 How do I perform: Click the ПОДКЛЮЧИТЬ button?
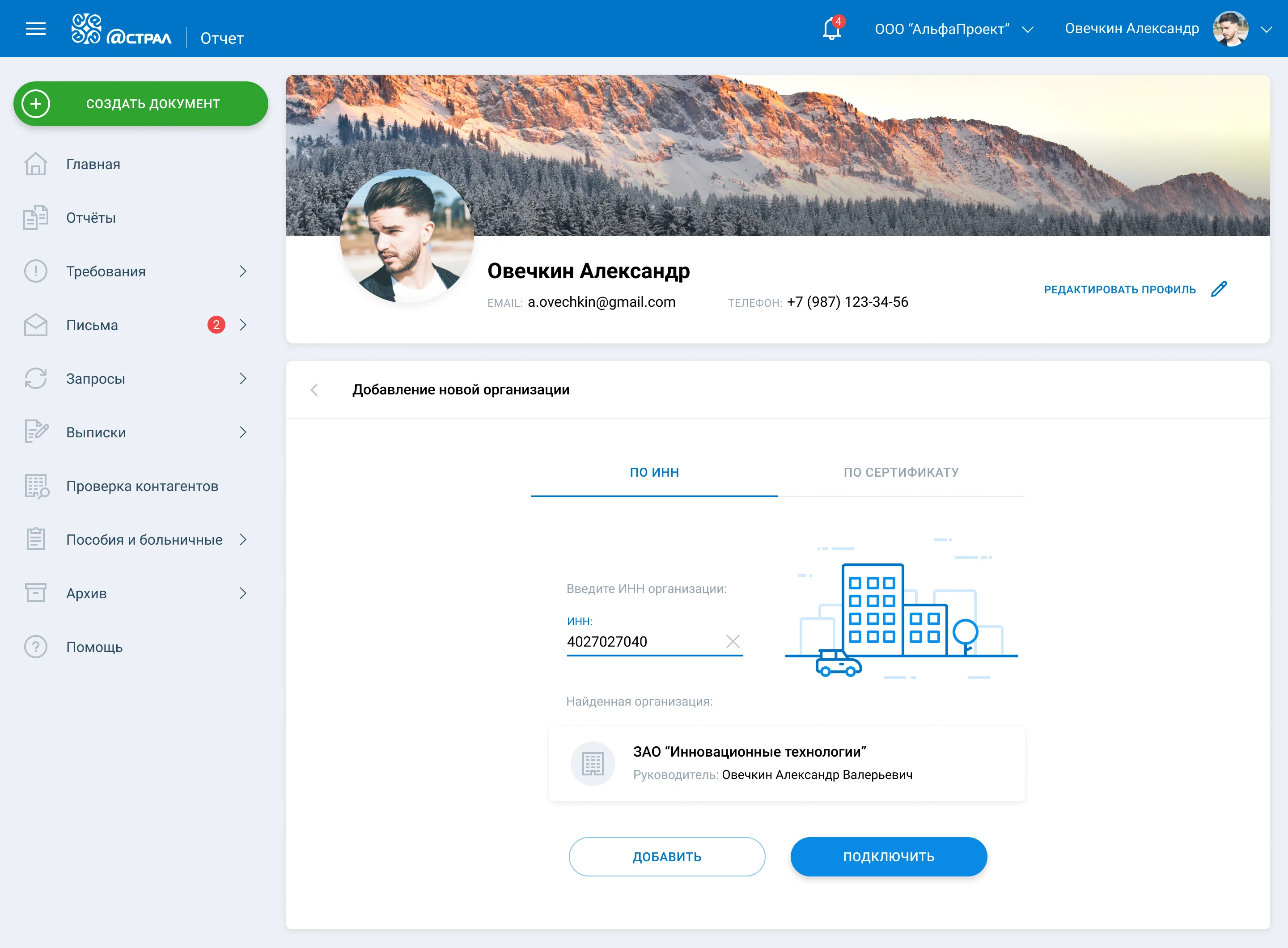[x=889, y=856]
